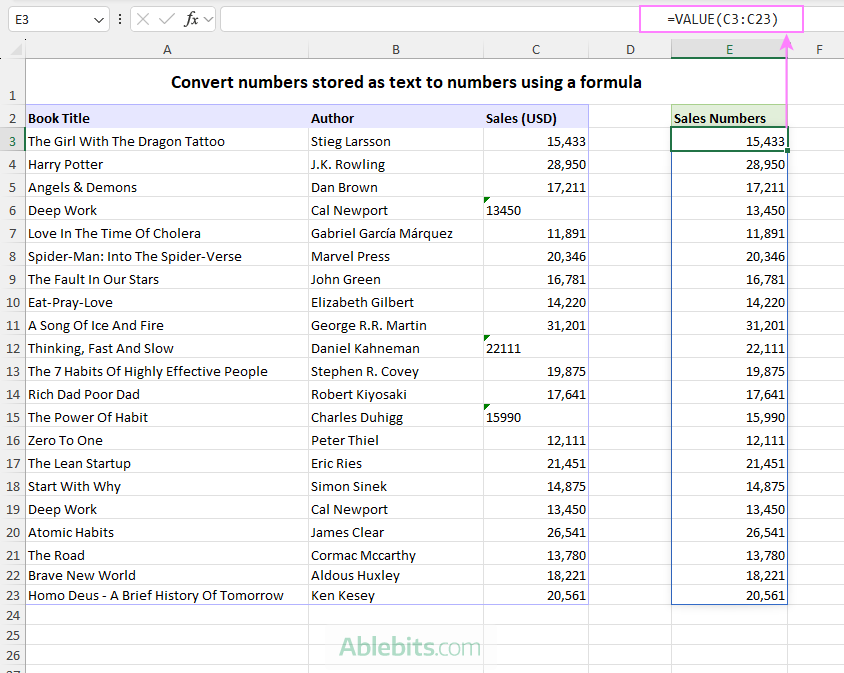The height and width of the screenshot is (673, 844).
Task: Click the 'Atomic Habits' cell
Action: (x=167, y=532)
